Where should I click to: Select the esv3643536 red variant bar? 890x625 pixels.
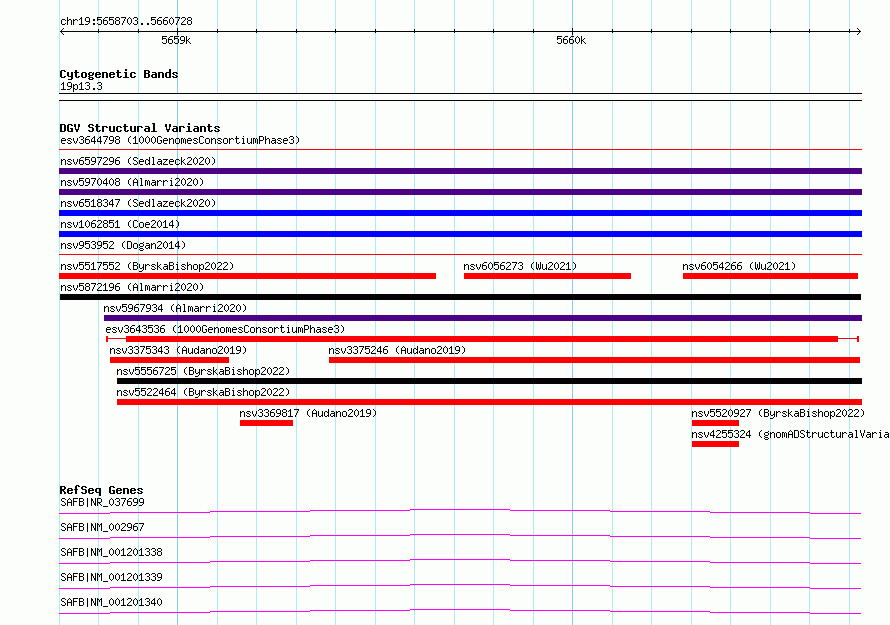coord(482,339)
